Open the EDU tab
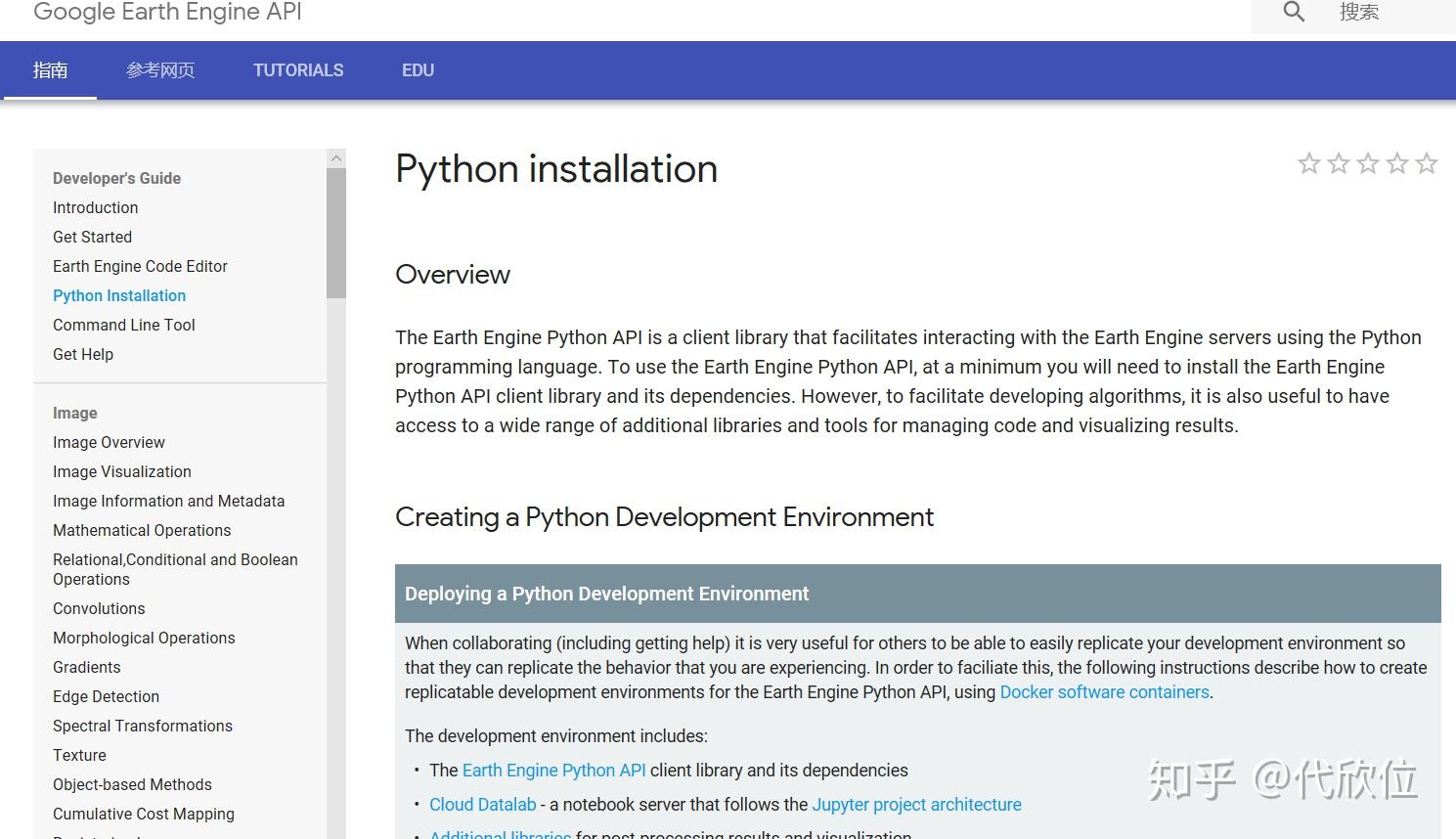The width and height of the screenshot is (1456, 839). pyautogui.click(x=418, y=70)
